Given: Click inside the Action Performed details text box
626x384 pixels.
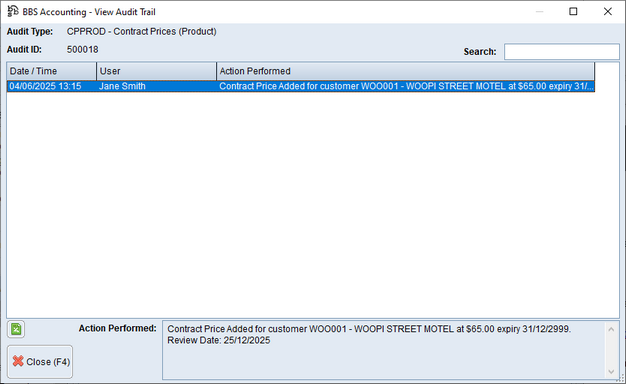Looking at the screenshot, I should click(x=384, y=350).
